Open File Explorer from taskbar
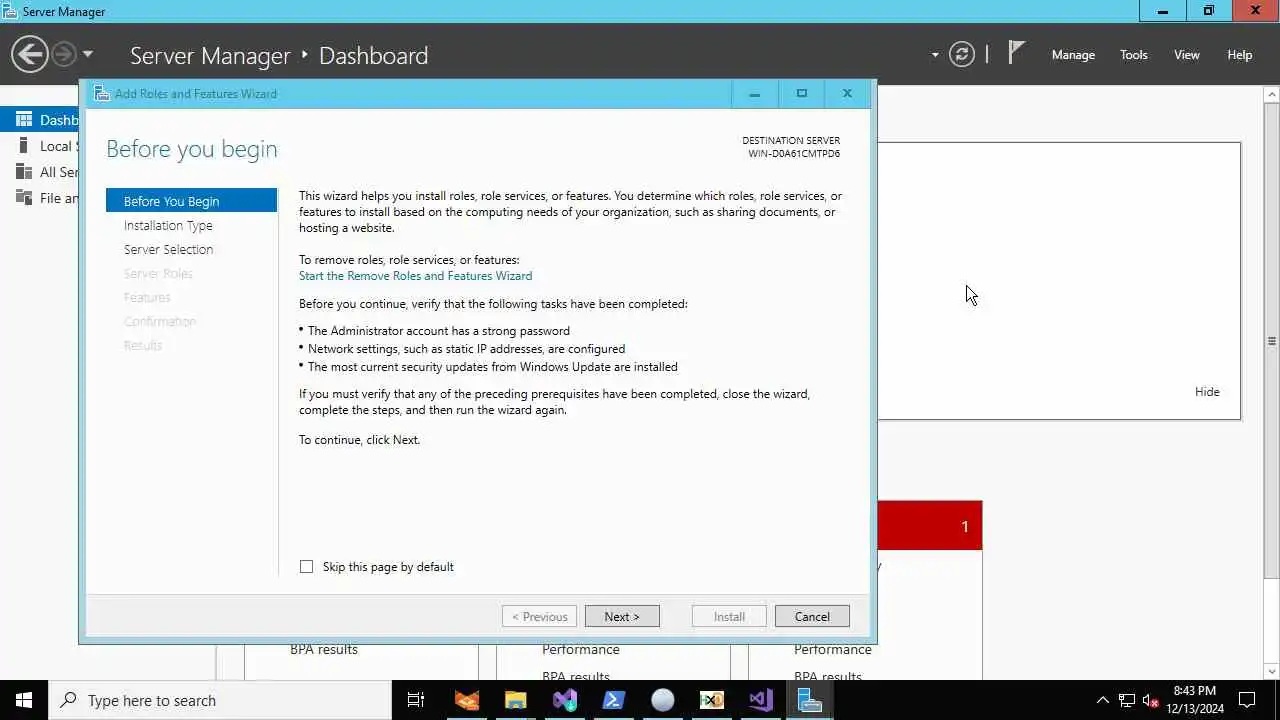 (x=515, y=700)
